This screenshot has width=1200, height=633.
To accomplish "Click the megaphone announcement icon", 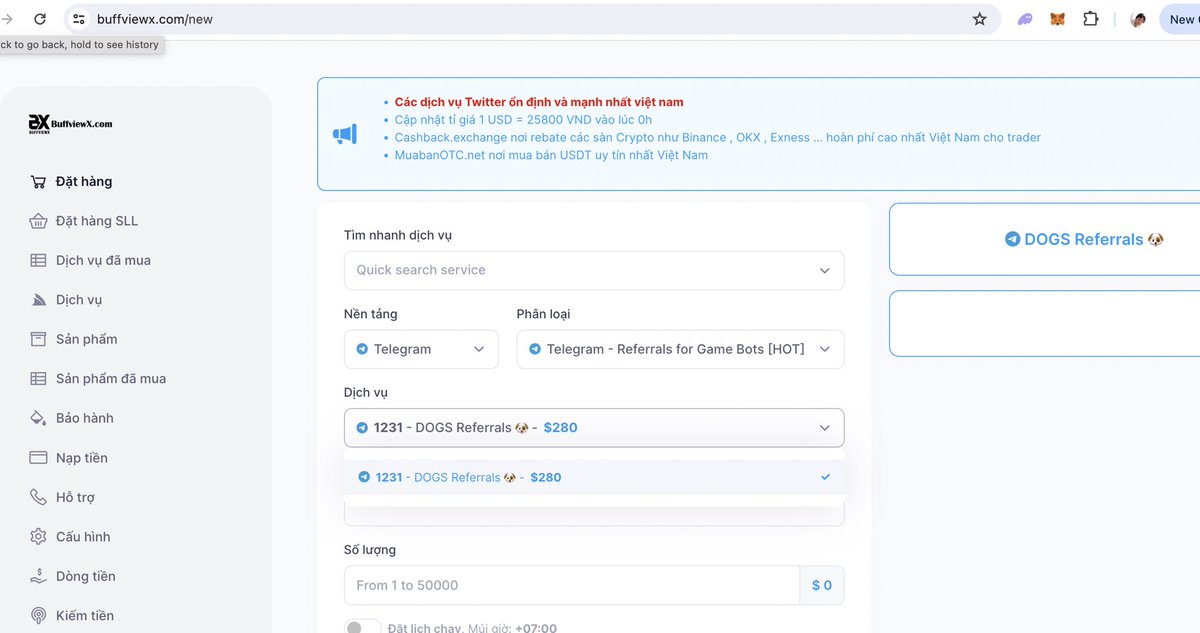I will 344,134.
